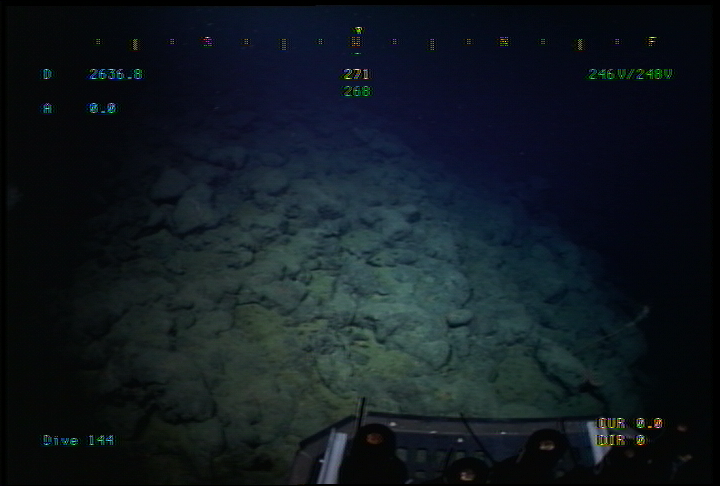The image size is (720, 486).
Task: Click the Dive 144 label
Action: coord(79,441)
